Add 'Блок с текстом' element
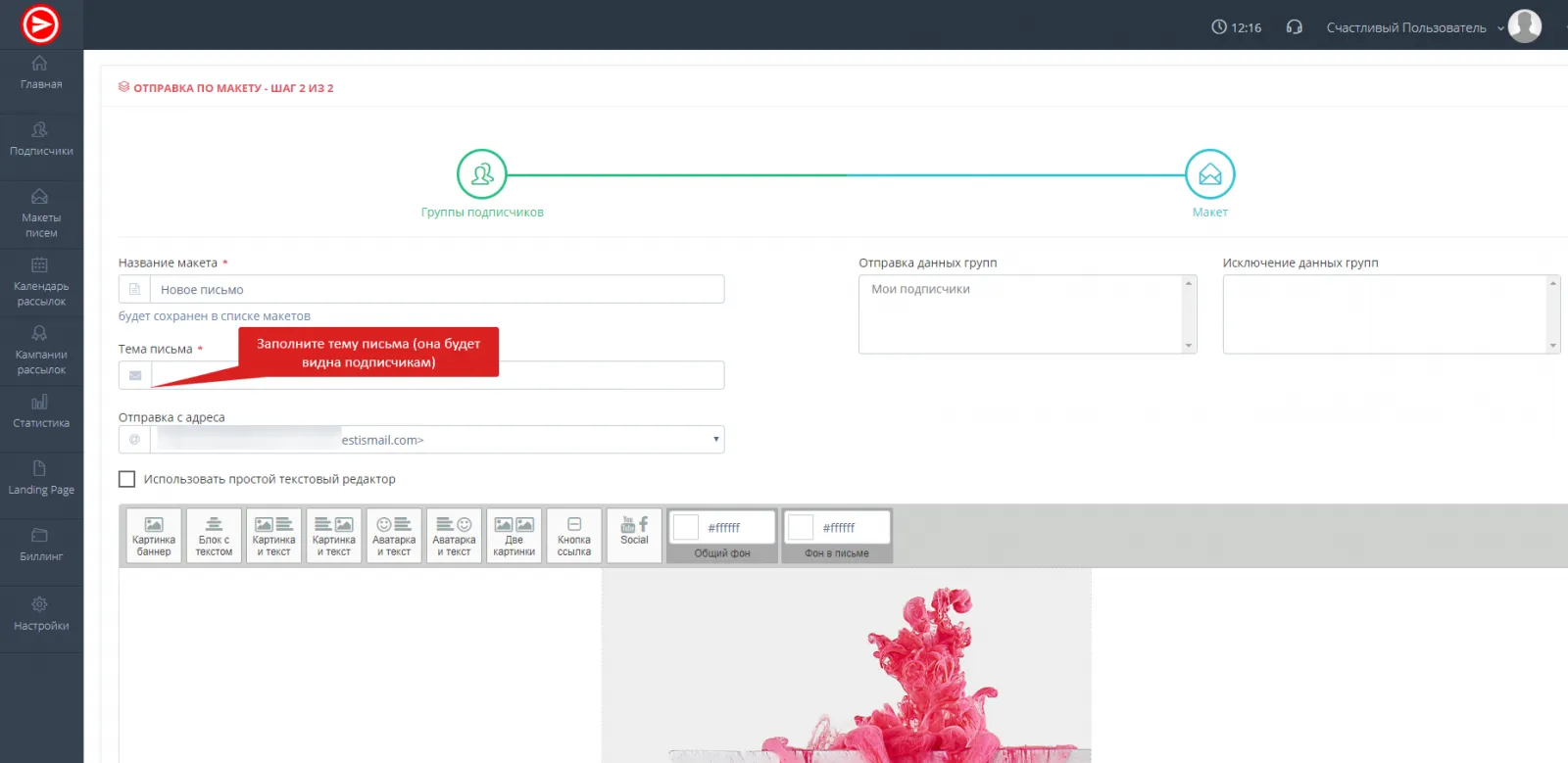This screenshot has height=763, width=1568. [214, 536]
